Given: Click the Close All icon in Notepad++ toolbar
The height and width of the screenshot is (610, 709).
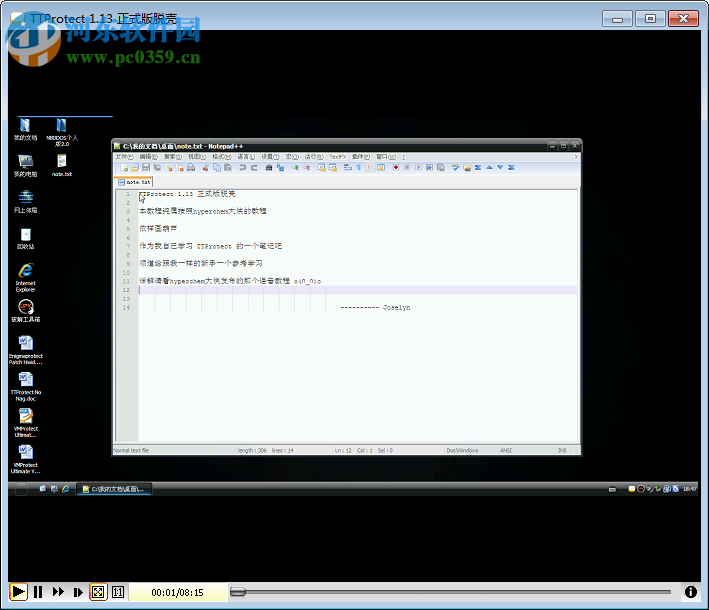Looking at the screenshot, I should coord(180,168).
